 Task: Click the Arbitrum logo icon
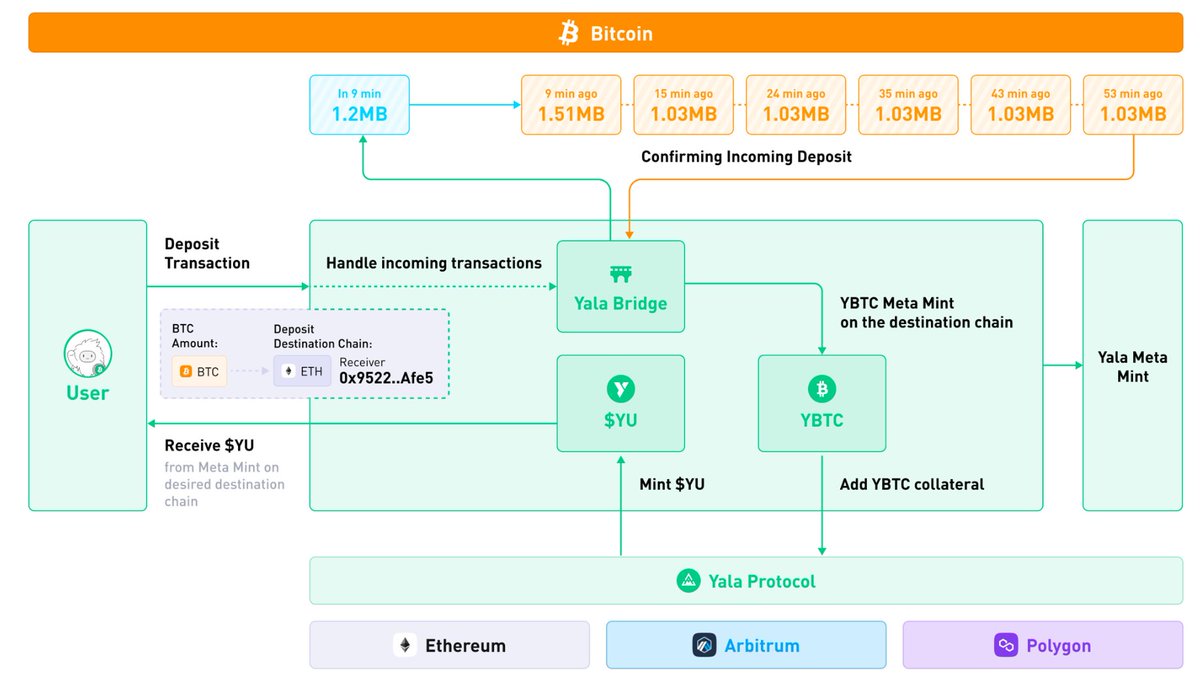click(x=704, y=645)
